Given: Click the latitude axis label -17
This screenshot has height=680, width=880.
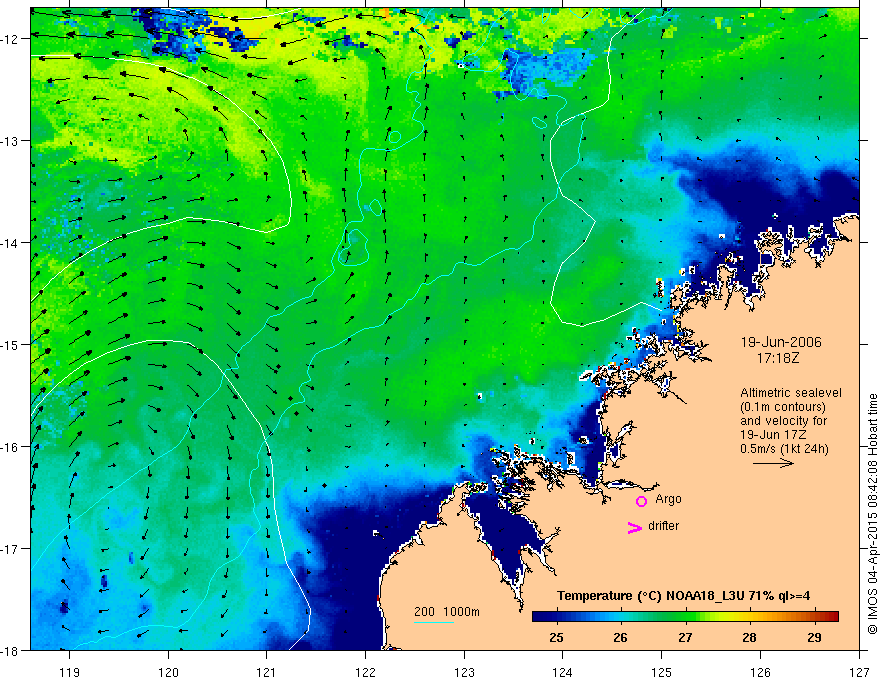Looking at the screenshot, I should pos(10,549).
